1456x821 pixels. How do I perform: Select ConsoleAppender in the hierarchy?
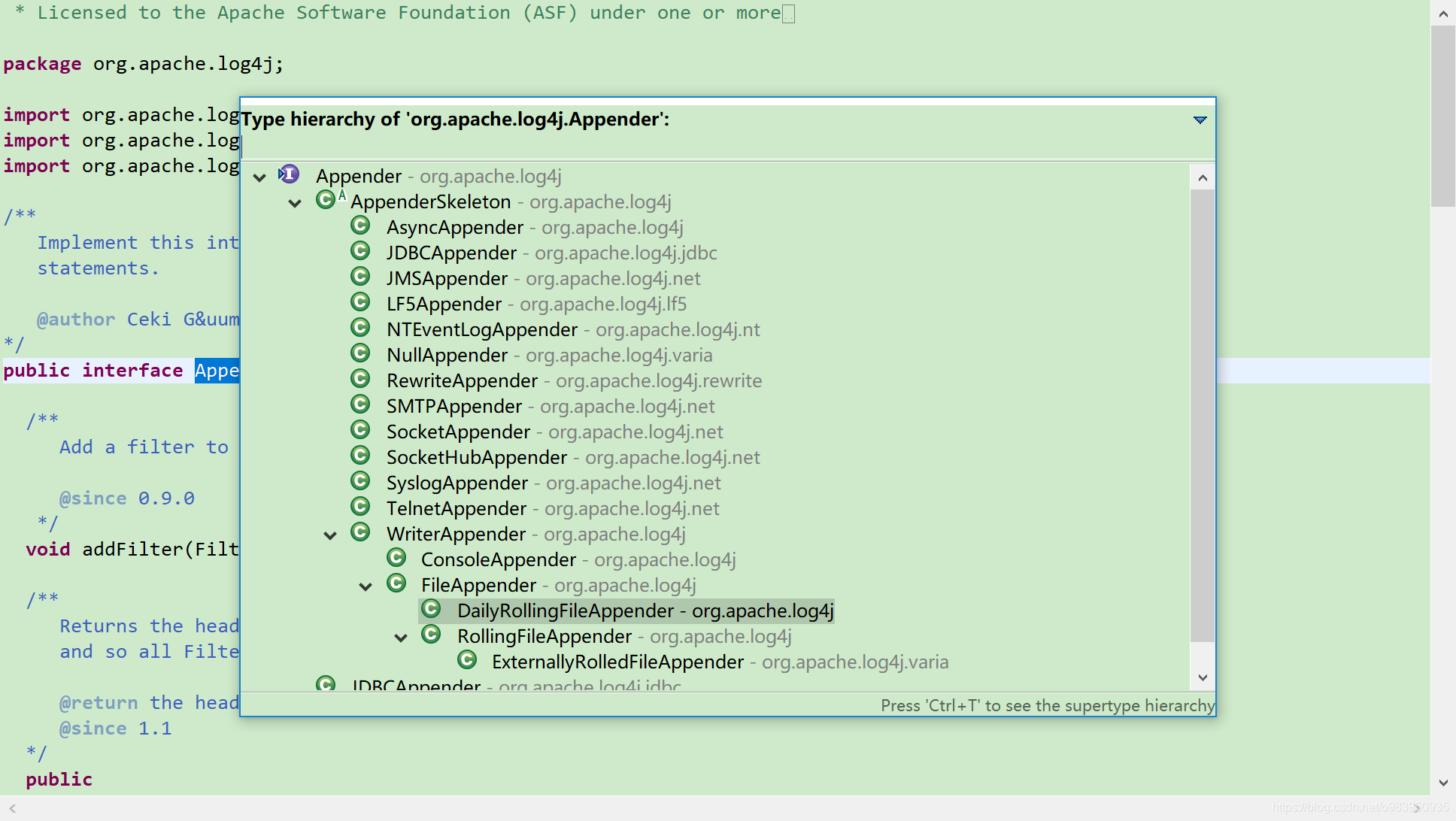(x=578, y=559)
